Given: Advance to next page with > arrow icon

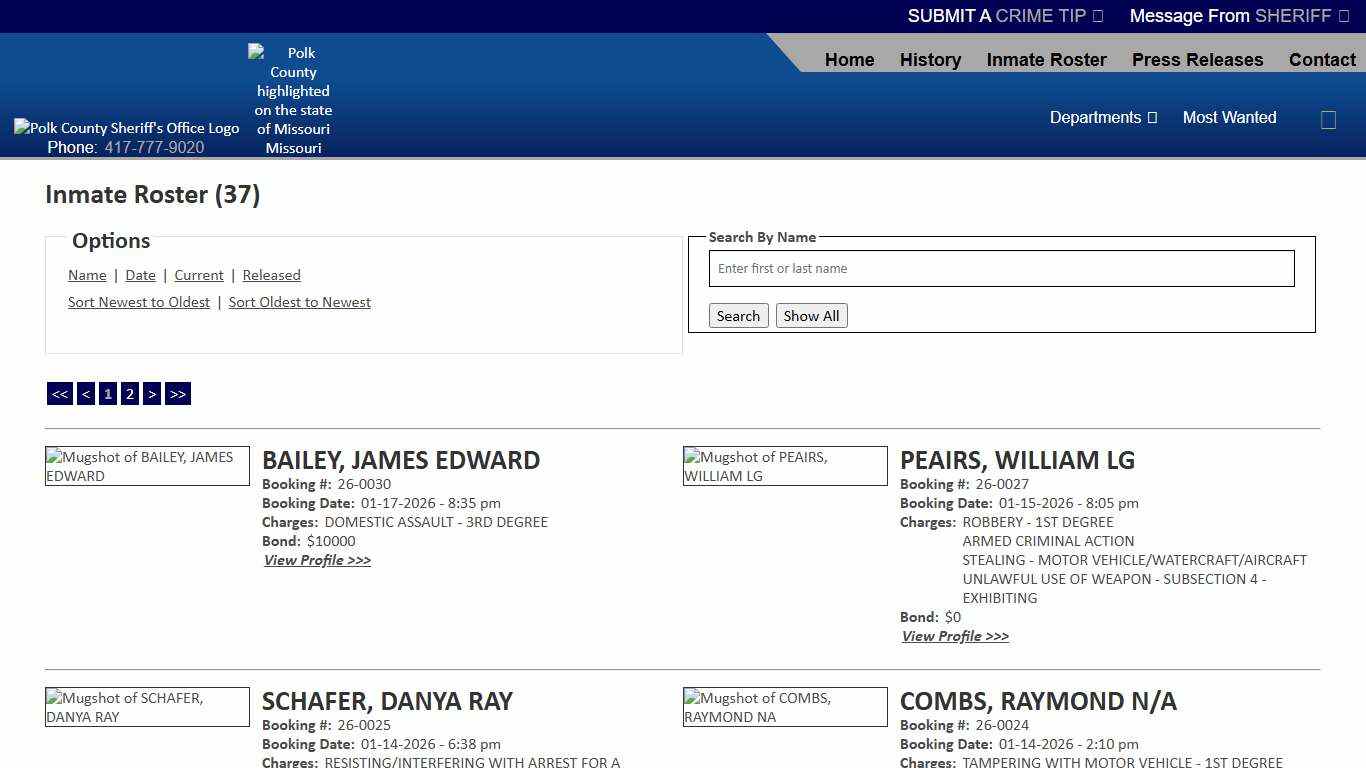Looking at the screenshot, I should point(151,393).
